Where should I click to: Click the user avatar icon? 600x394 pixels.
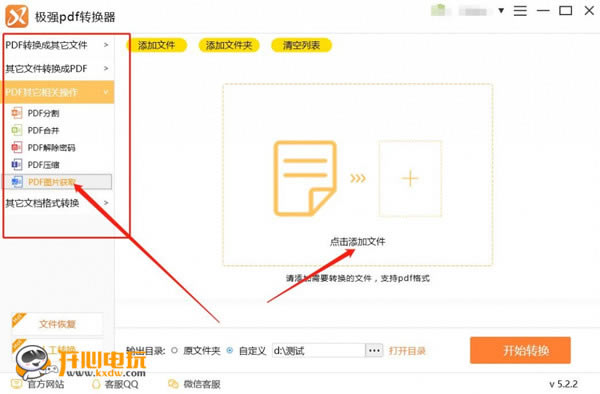click(x=438, y=10)
